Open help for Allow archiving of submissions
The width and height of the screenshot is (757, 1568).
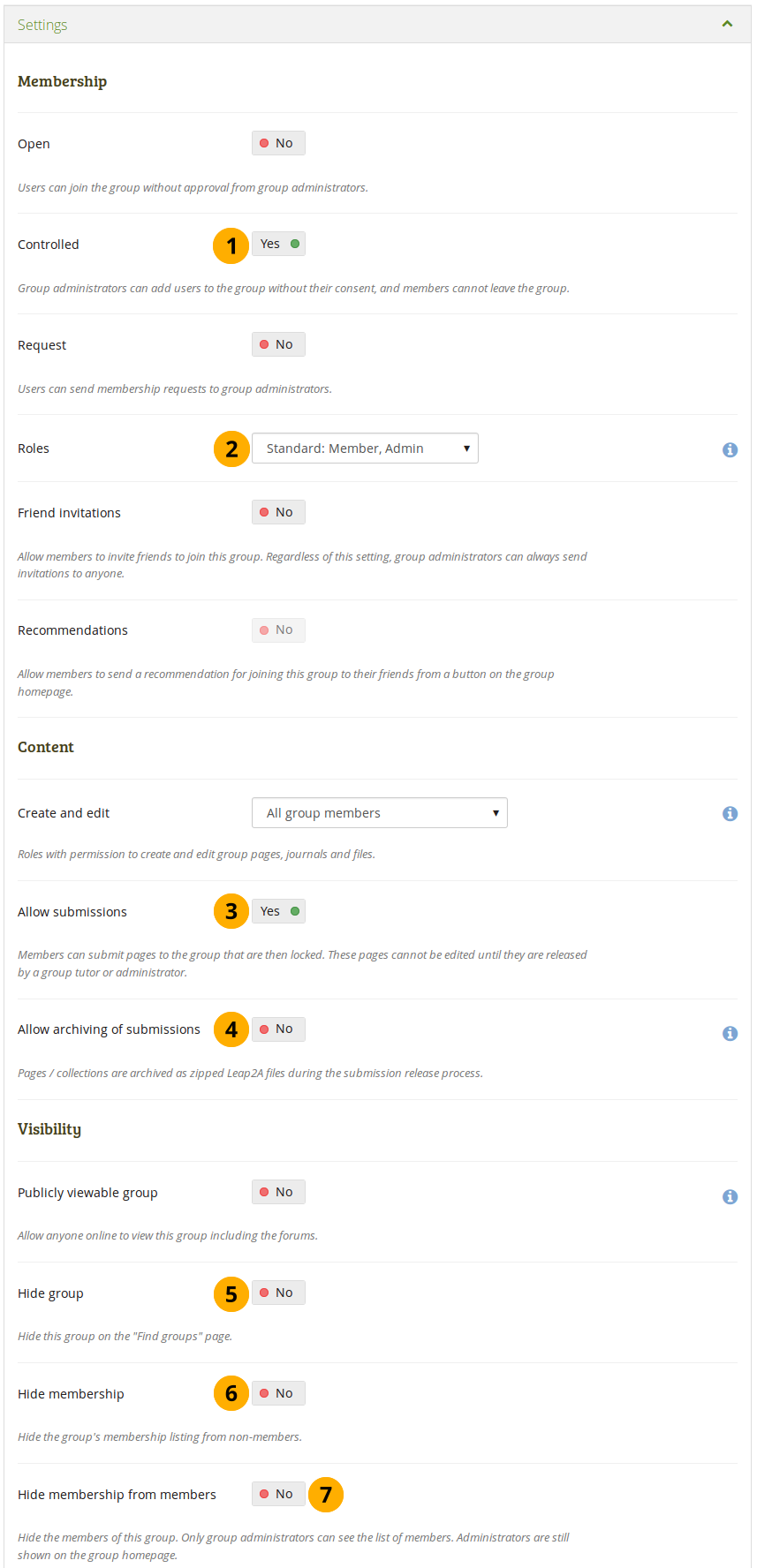pos(730,1034)
